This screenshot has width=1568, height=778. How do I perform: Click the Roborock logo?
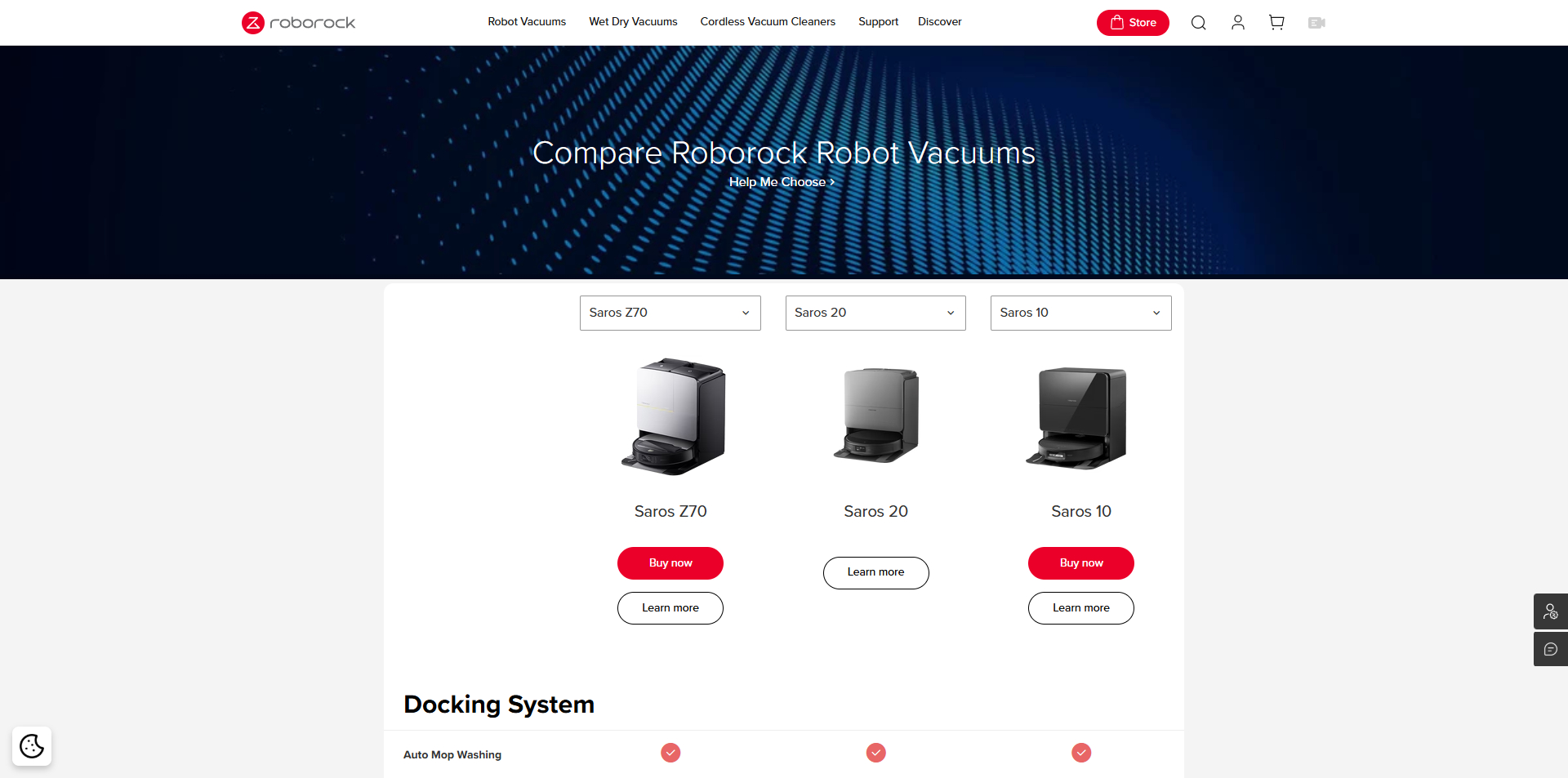click(297, 22)
